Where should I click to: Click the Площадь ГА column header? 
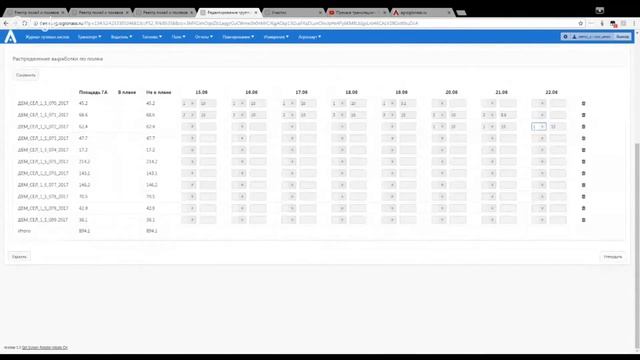(93, 93)
